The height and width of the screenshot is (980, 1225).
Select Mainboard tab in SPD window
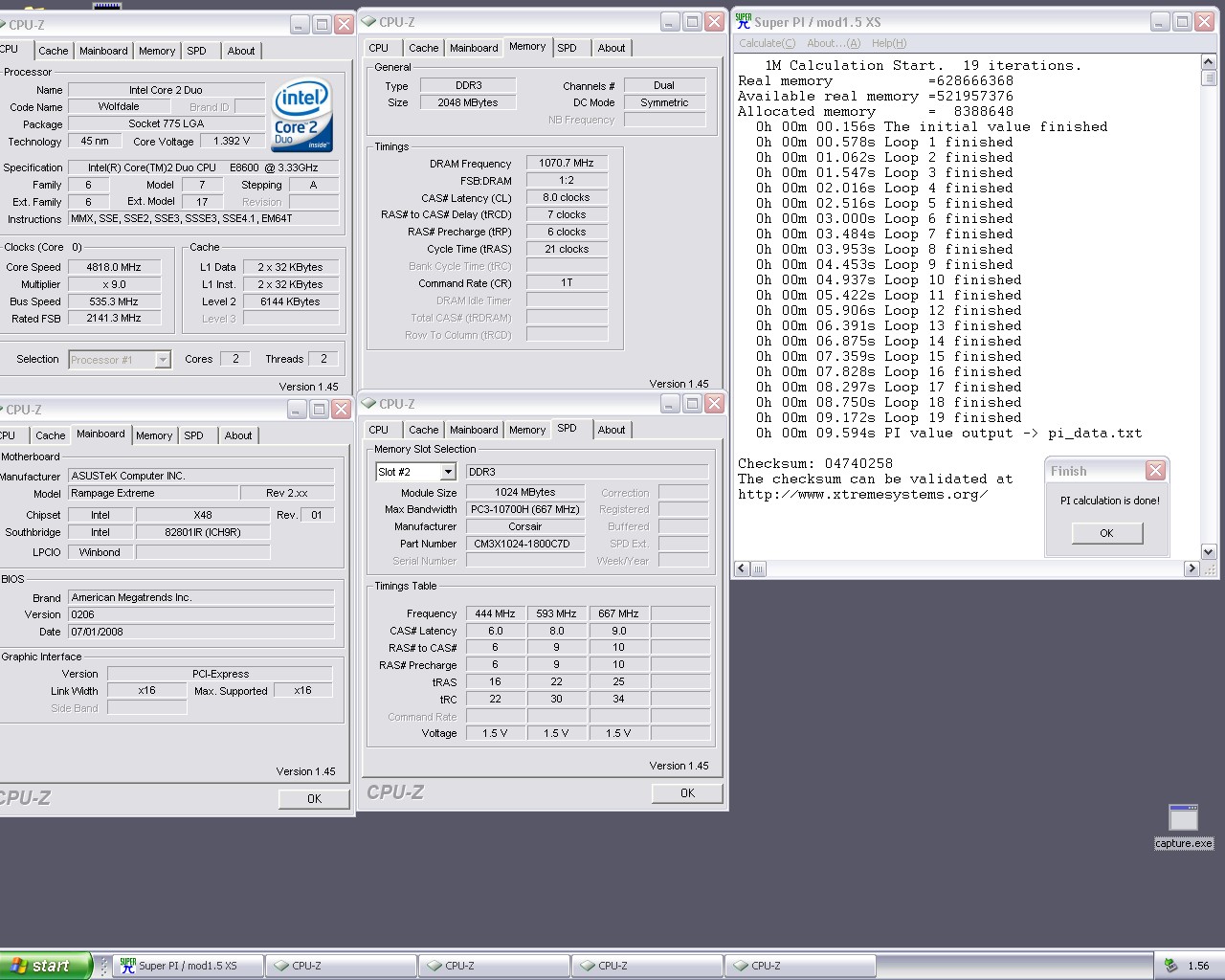(474, 430)
